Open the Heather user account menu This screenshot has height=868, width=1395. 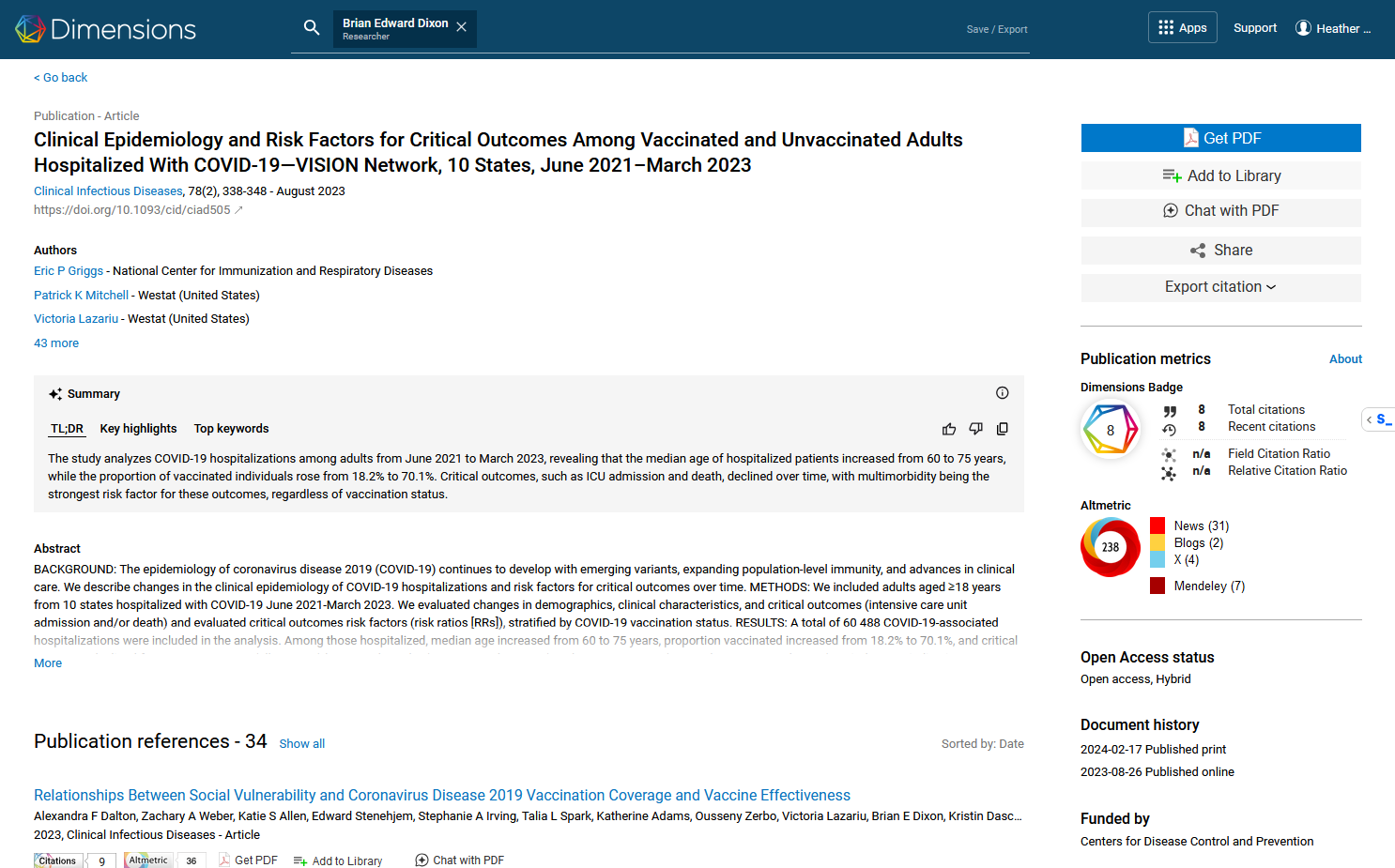click(1333, 28)
